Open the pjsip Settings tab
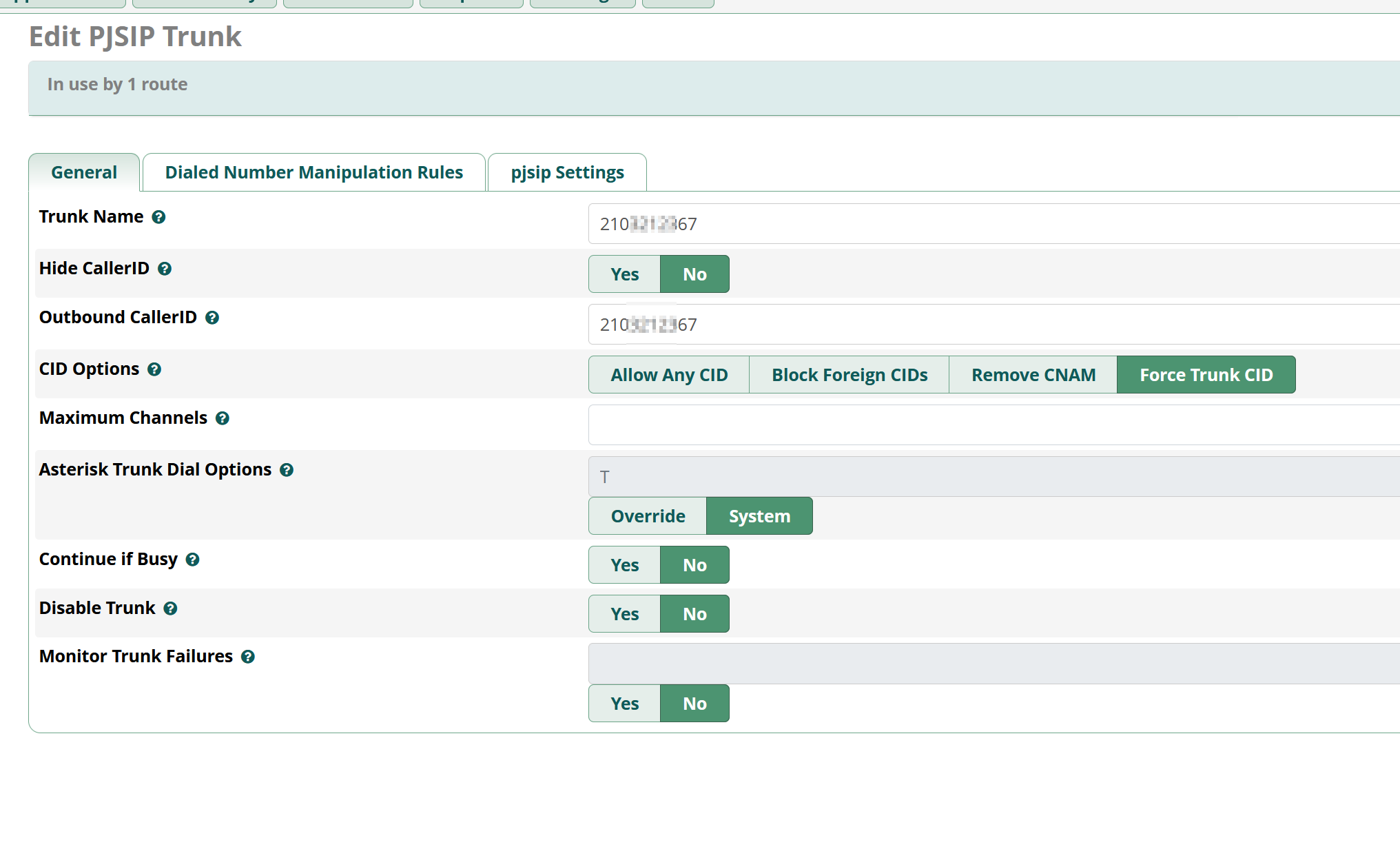Image resolution: width=1400 pixels, height=849 pixels. pos(567,172)
